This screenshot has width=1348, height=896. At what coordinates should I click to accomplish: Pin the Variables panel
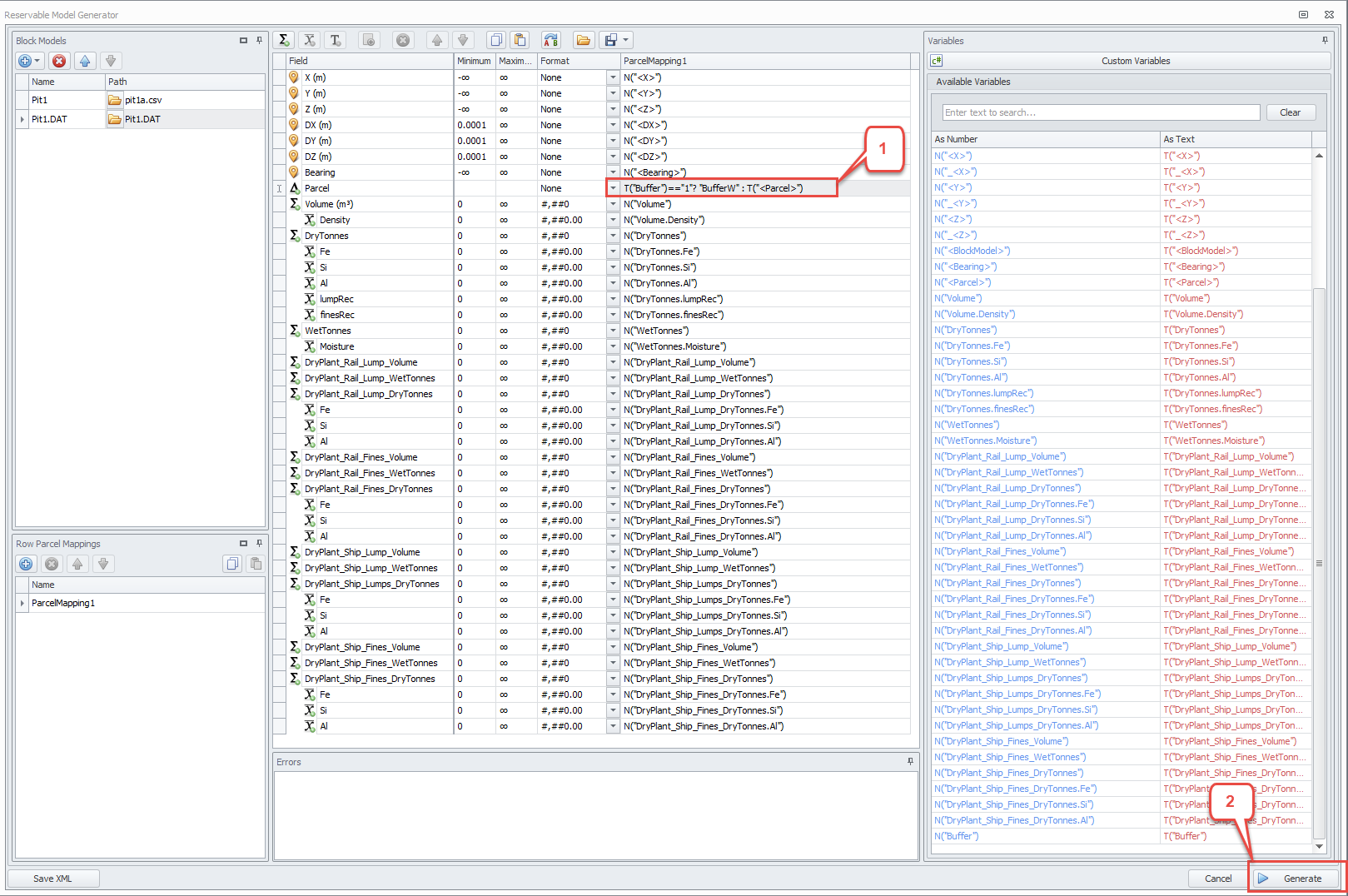pos(1325,40)
